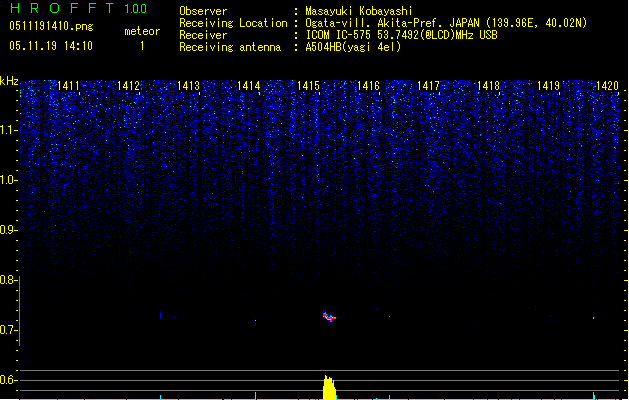
Task: Click the 0.8 kHz frequency label
Action: click(x=8, y=280)
